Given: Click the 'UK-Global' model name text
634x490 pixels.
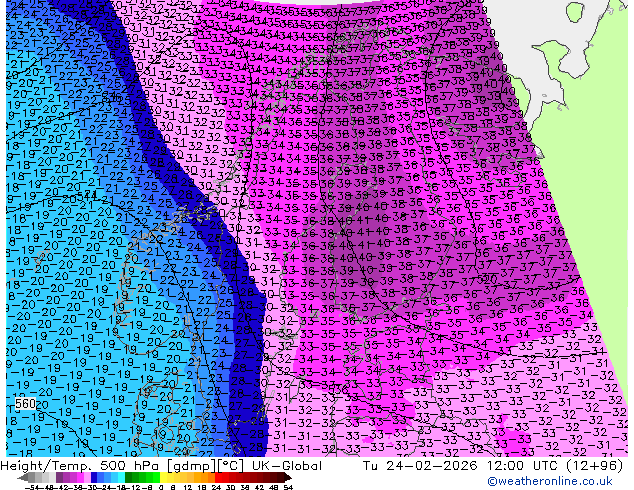Looking at the screenshot, I should coord(287,466).
